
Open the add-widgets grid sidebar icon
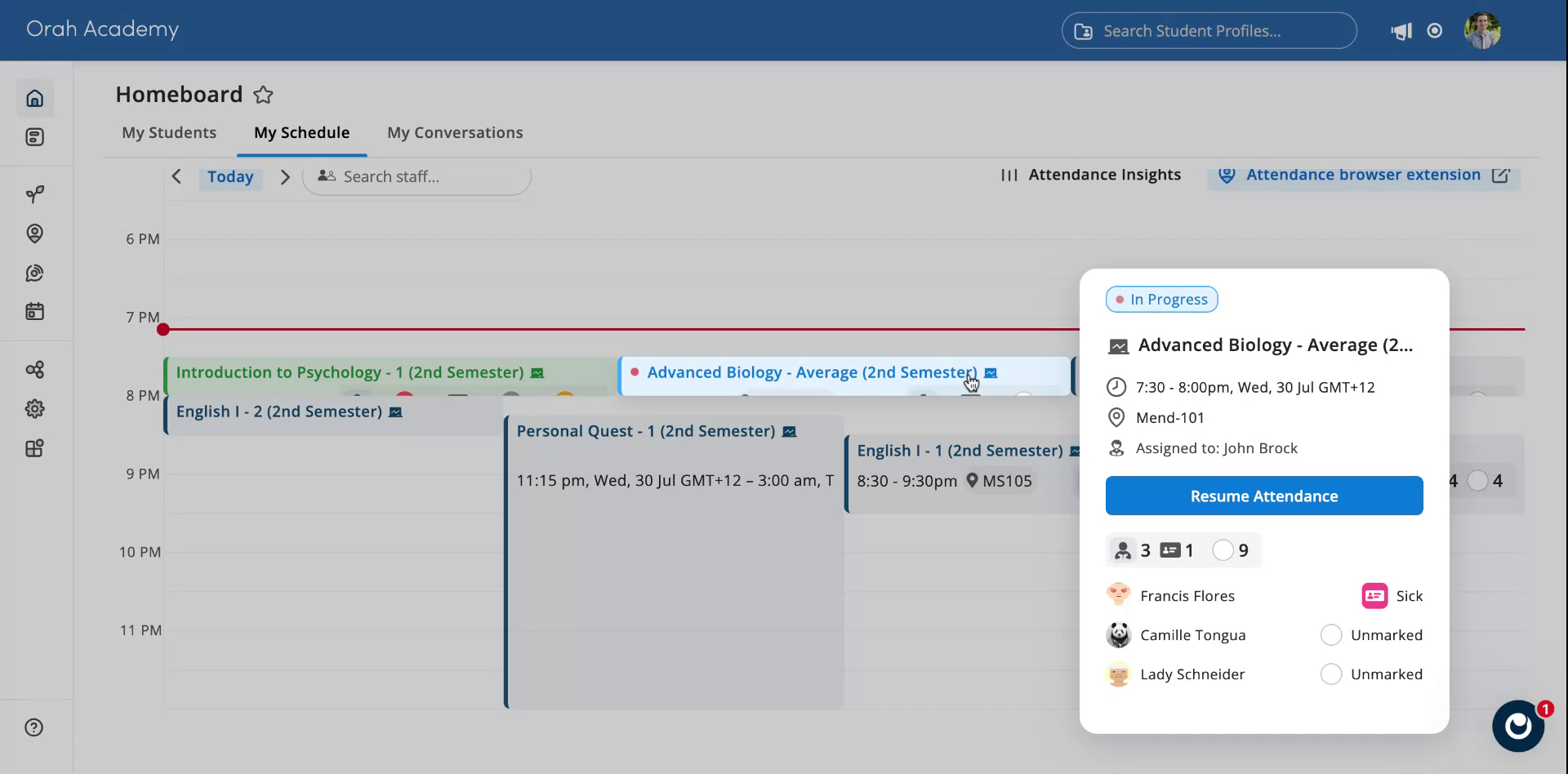34,448
